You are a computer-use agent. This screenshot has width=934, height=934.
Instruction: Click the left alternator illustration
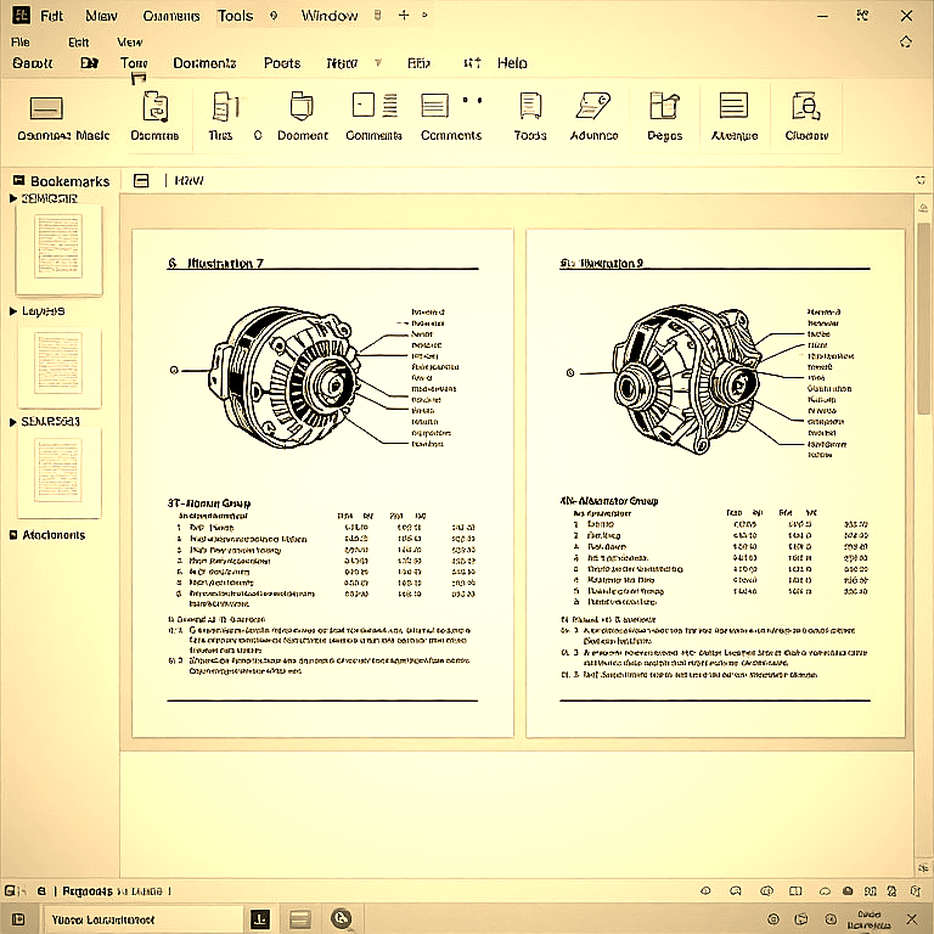[x=285, y=378]
